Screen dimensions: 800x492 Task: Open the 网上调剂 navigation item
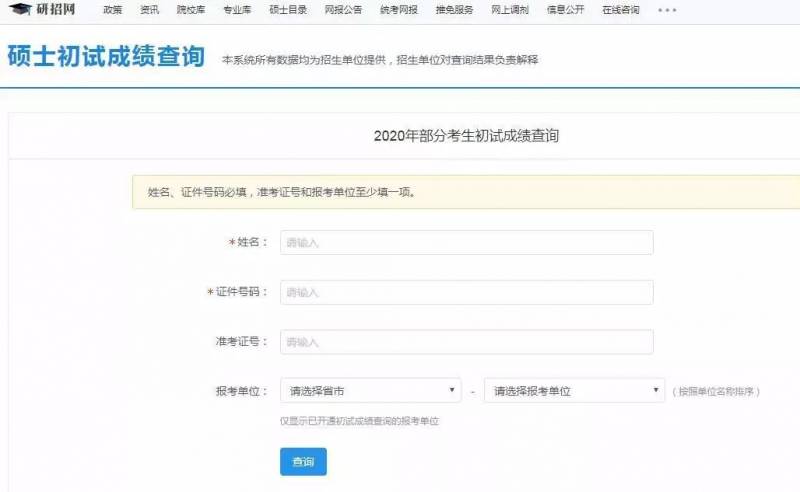tap(507, 10)
